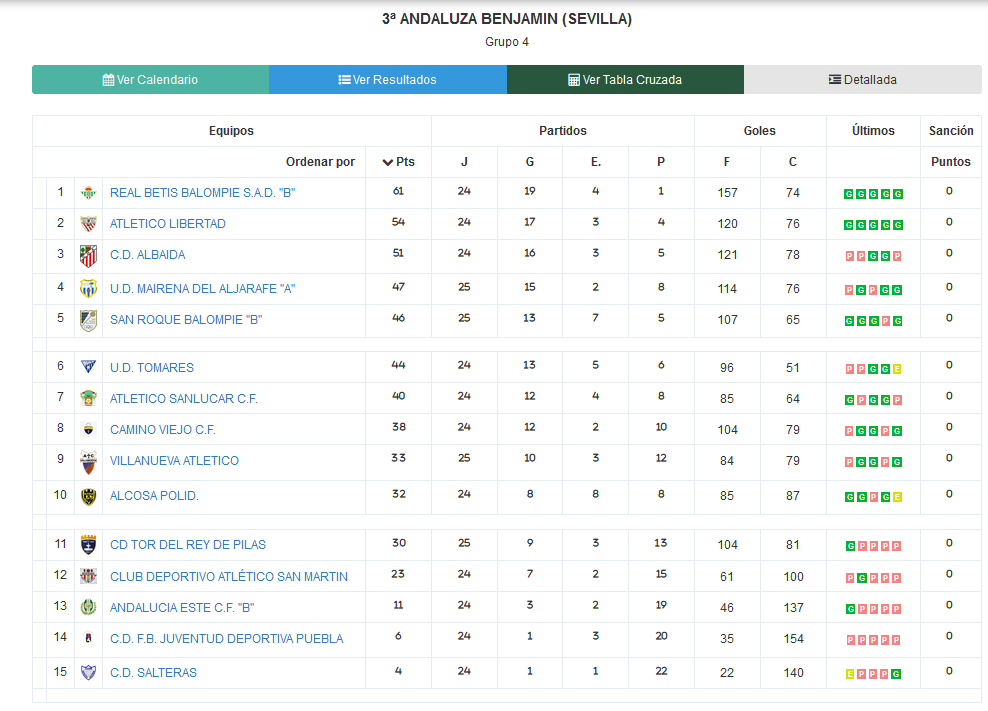The height and width of the screenshot is (711, 988).
Task: Click the C.D. Albaida team crest
Action: pyautogui.click(x=88, y=256)
